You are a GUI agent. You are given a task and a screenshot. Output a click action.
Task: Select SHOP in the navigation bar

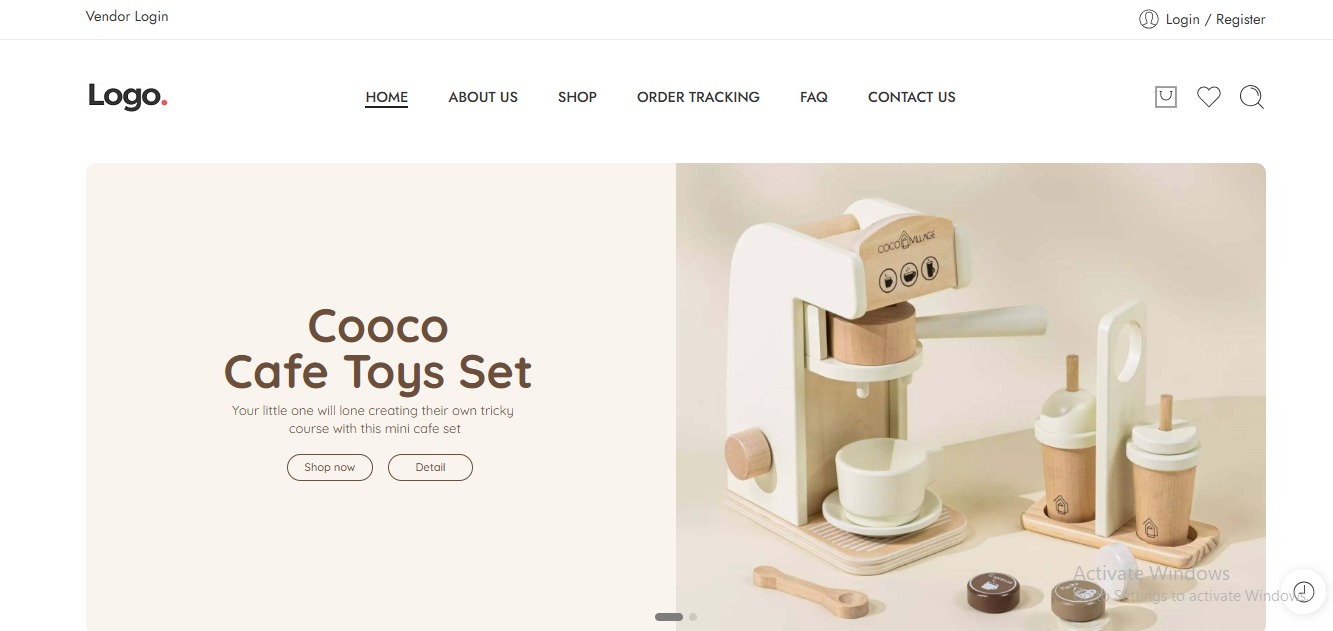point(577,97)
